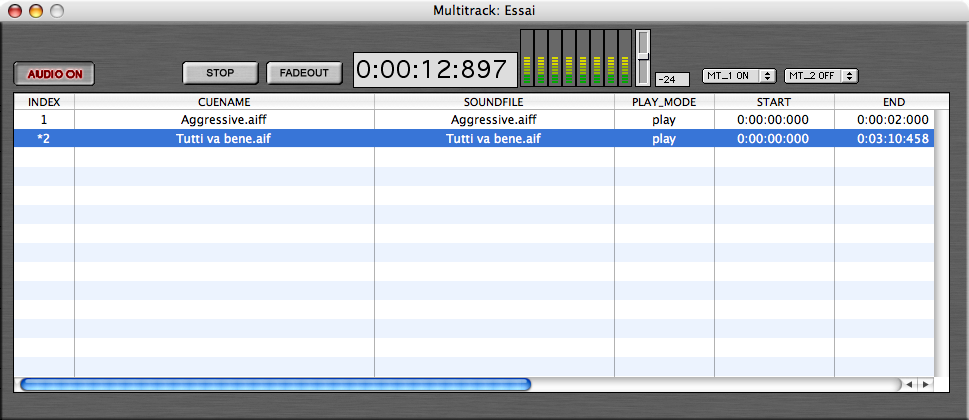Click the PLAY_MODE column header
Viewport: 969px width, 420px height.
click(x=664, y=102)
